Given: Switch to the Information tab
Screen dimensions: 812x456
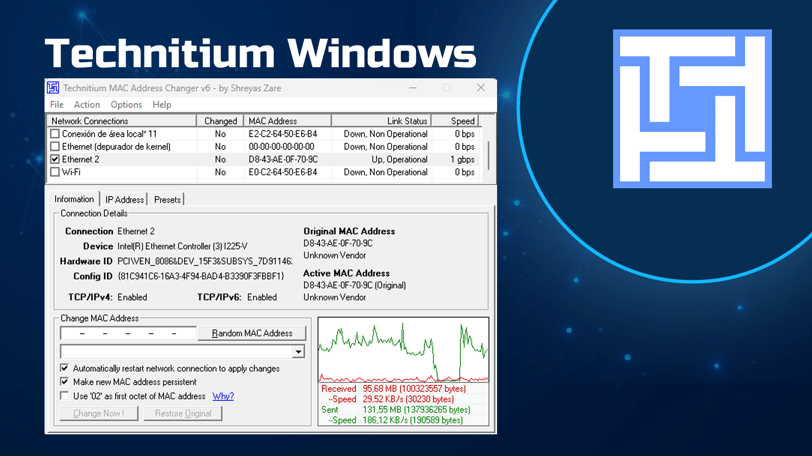Looking at the screenshot, I should pos(74,199).
